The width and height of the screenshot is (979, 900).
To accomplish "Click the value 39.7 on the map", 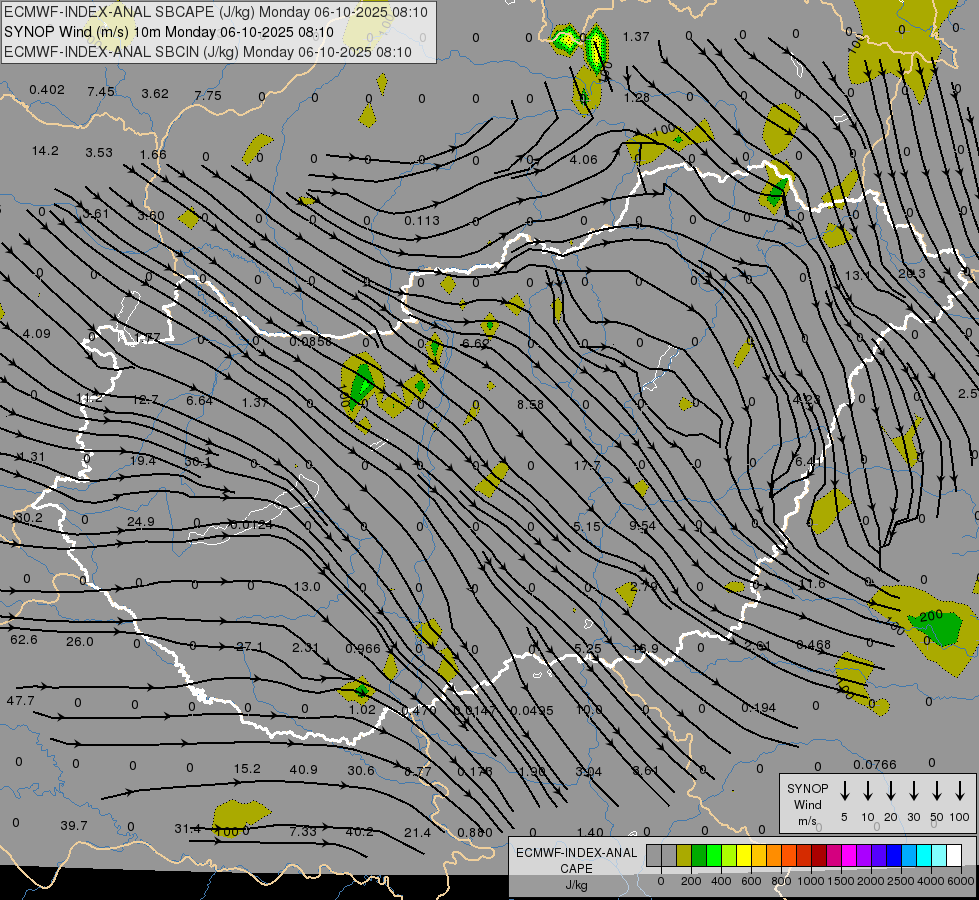I will coord(74,826).
